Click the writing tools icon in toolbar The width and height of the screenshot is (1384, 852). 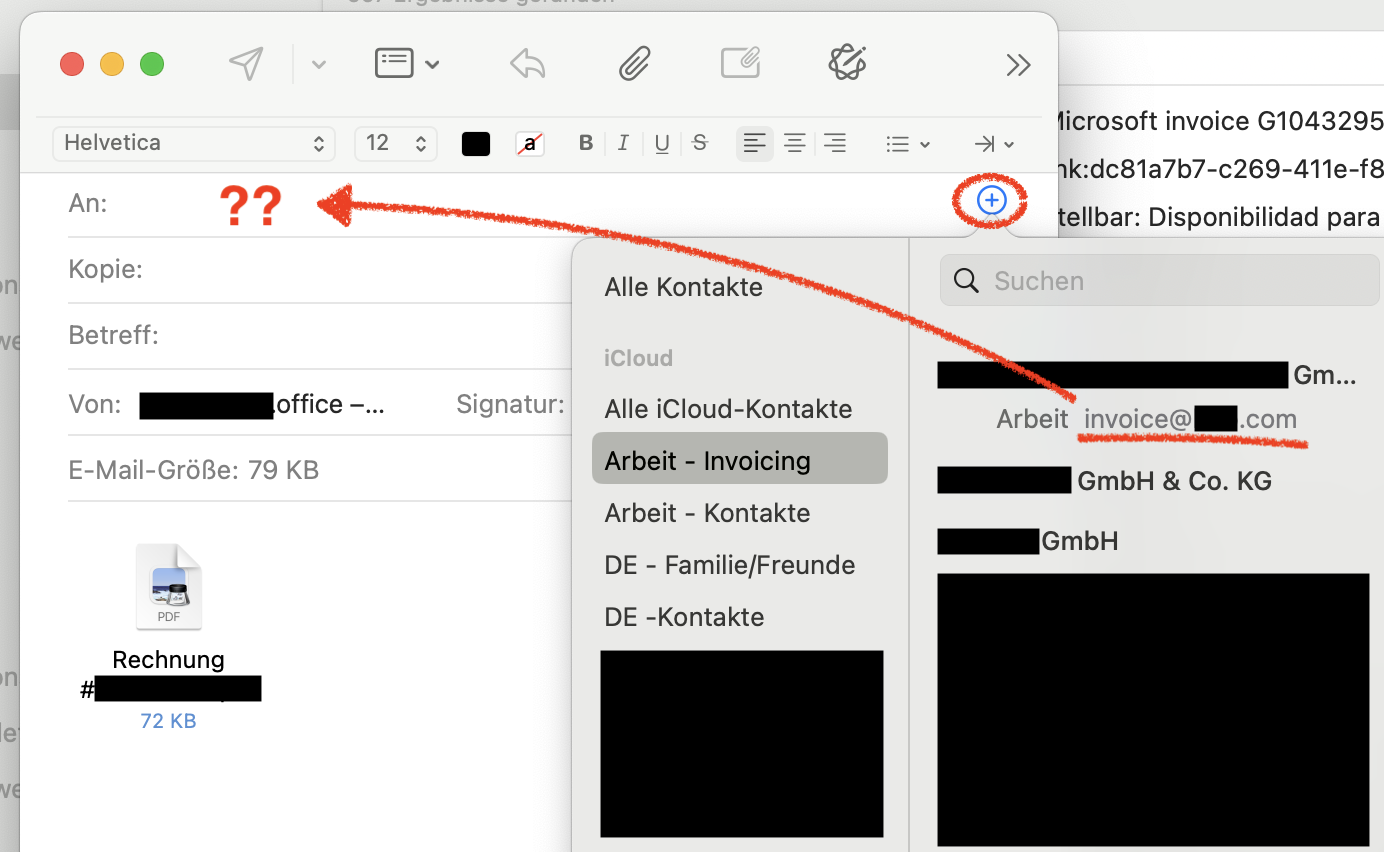pos(847,63)
